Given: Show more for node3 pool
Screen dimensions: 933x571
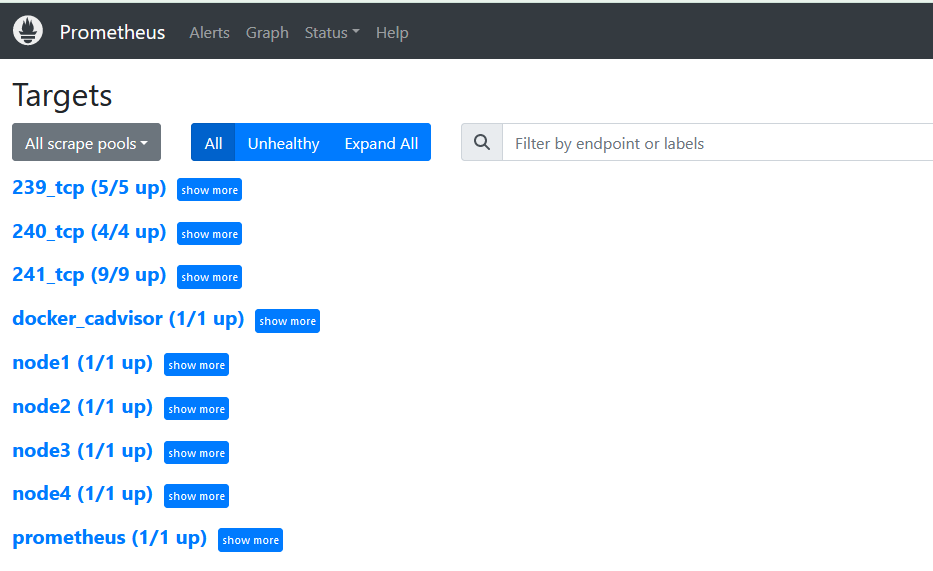Looking at the screenshot, I should 196,453.
